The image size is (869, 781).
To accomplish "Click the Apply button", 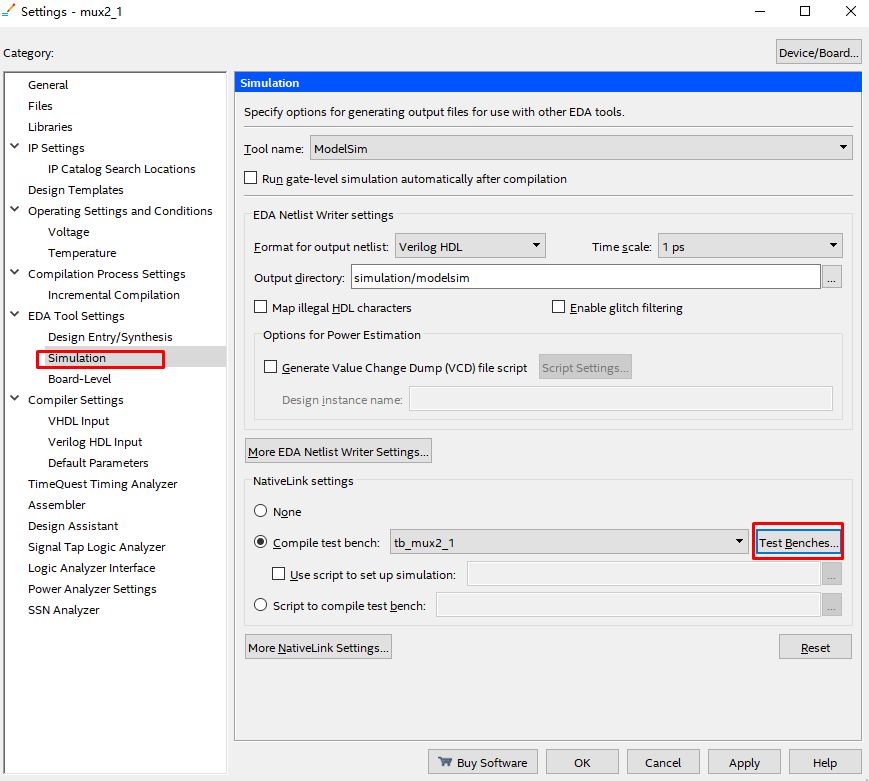I will [744, 763].
